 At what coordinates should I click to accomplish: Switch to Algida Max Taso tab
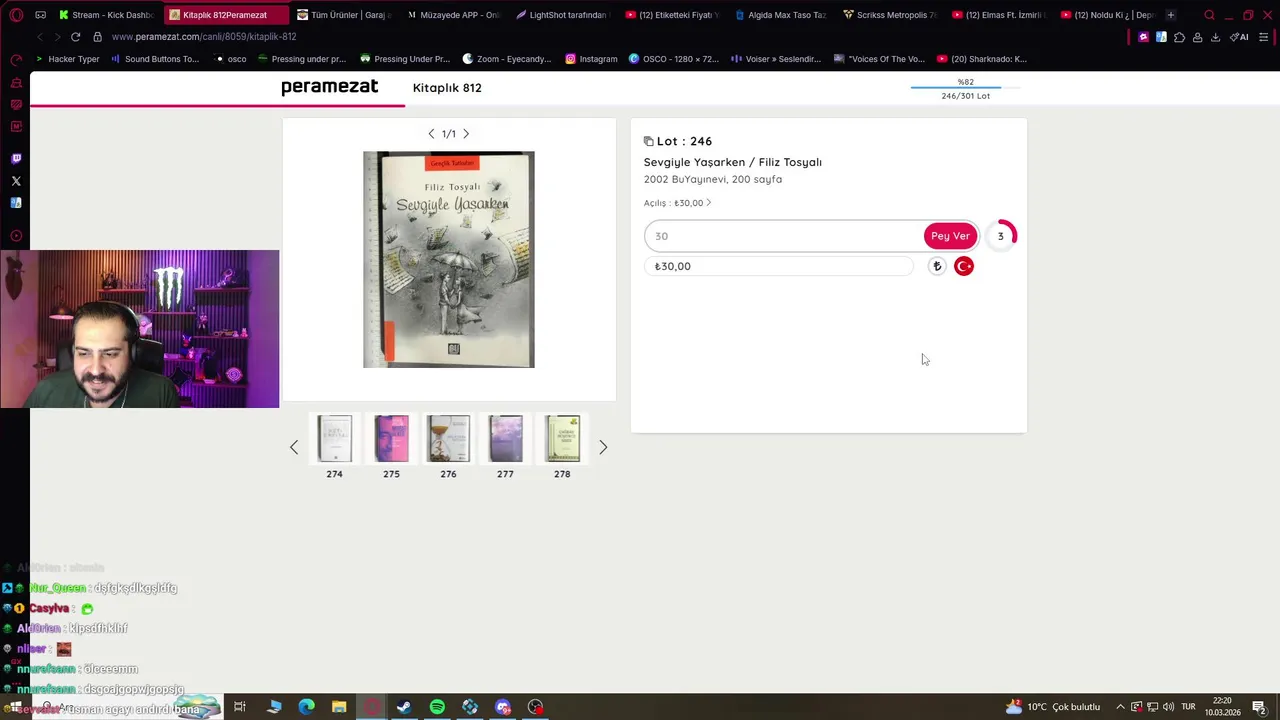pyautogui.click(x=780, y=15)
